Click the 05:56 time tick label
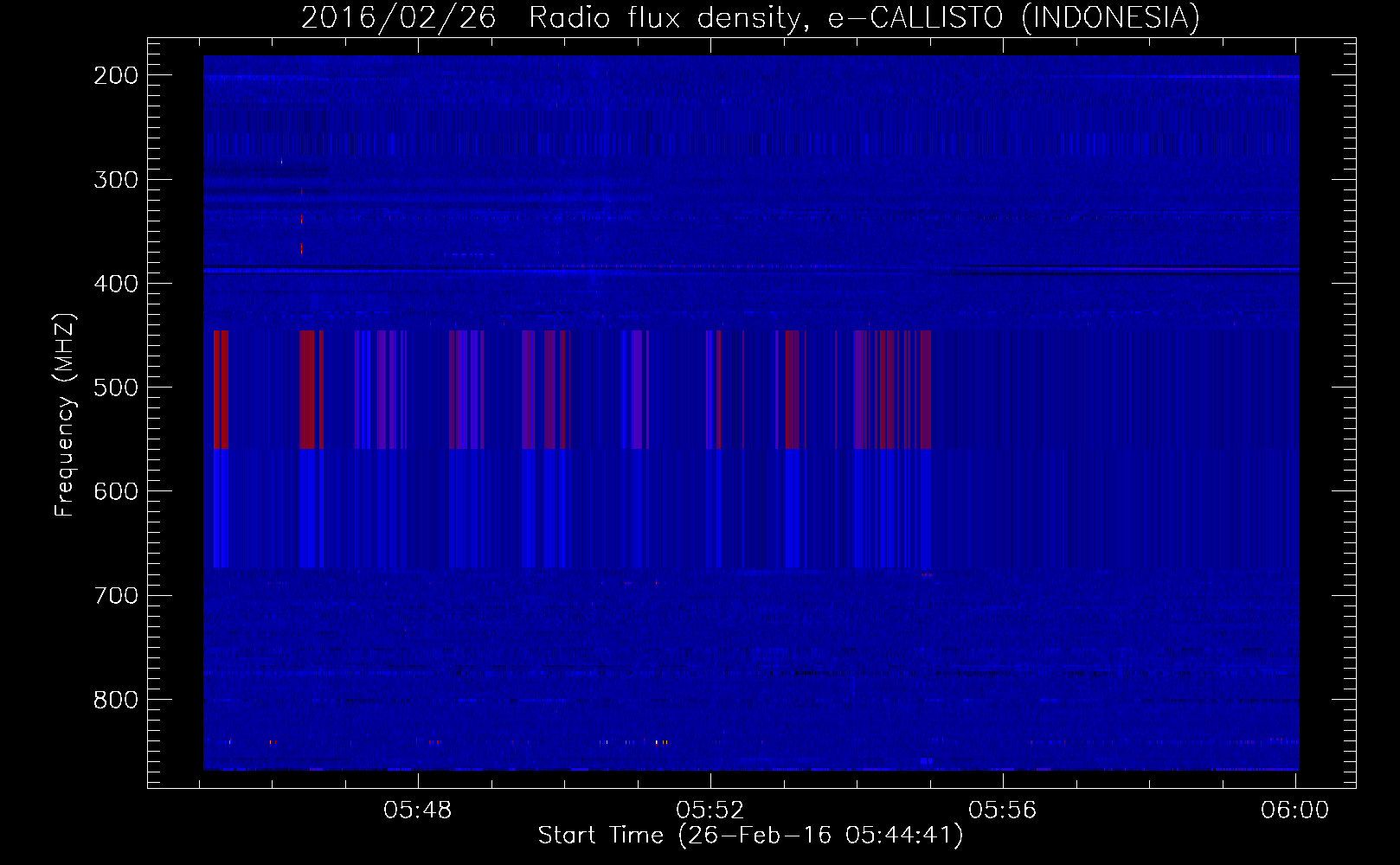Viewport: 1400px width, 865px height. coord(1002,811)
